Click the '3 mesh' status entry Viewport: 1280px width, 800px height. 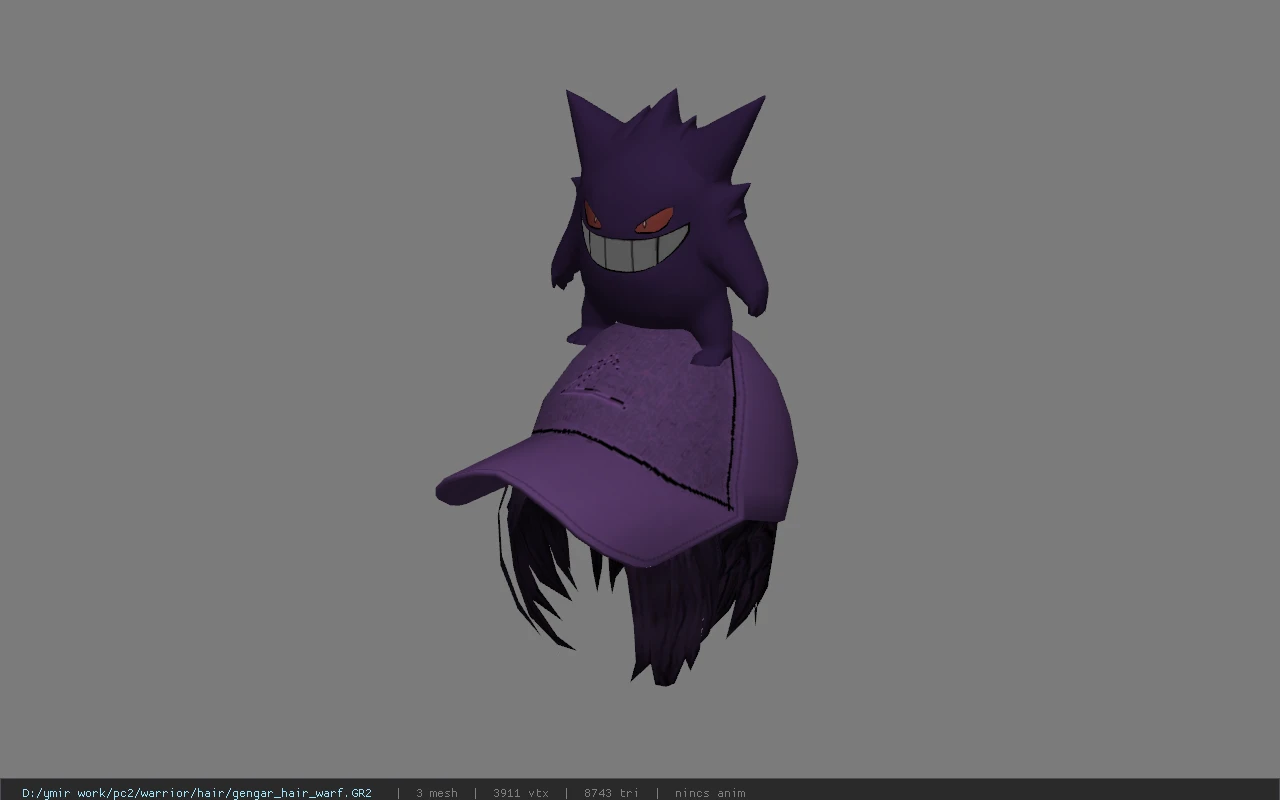pos(437,793)
